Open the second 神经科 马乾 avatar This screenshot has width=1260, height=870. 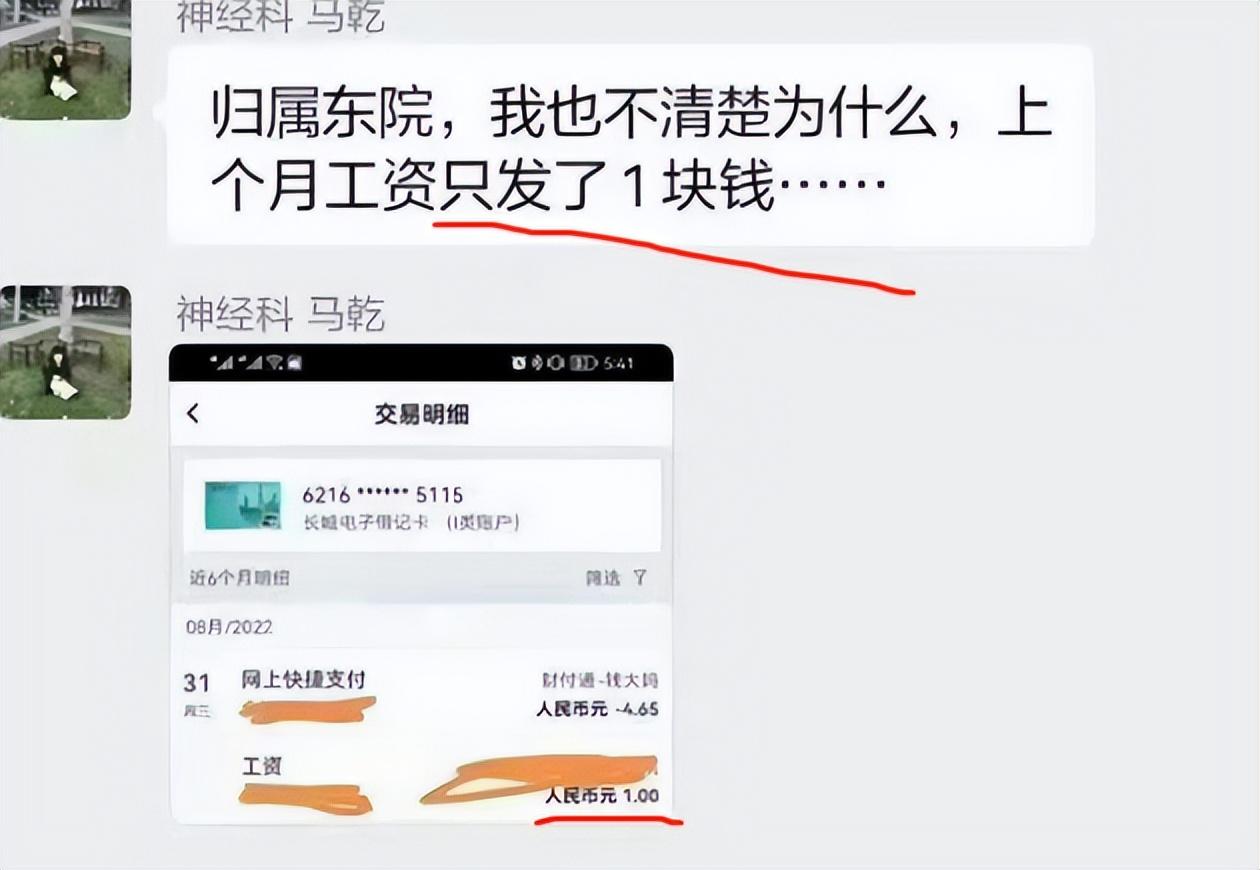[65, 352]
